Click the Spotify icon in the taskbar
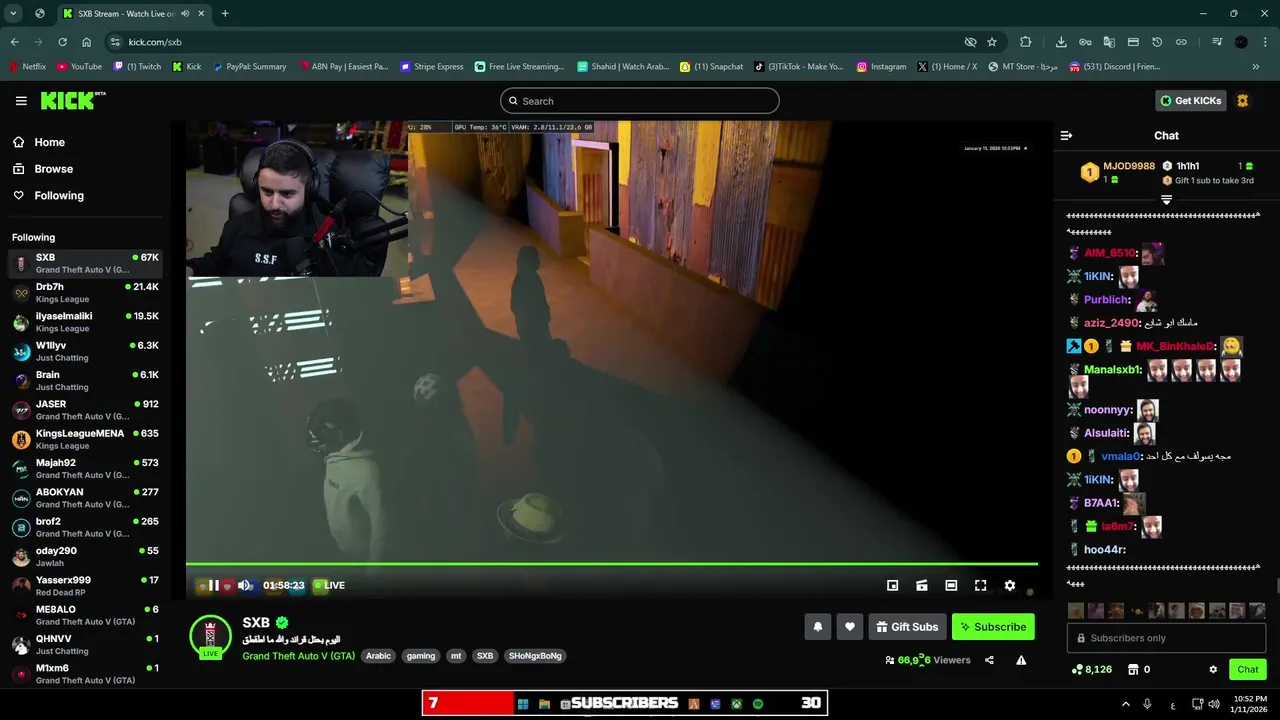 (758, 704)
